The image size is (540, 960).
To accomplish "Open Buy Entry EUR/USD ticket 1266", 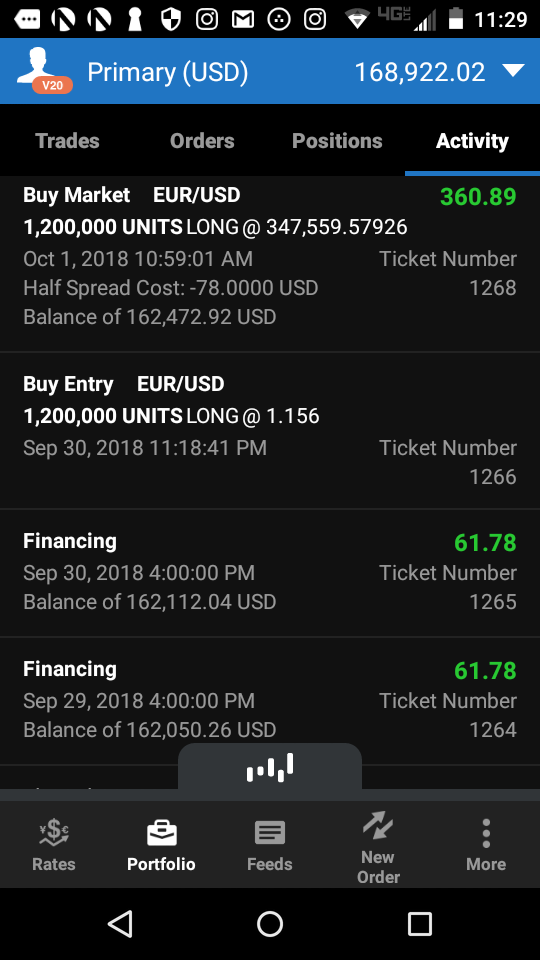I will click(x=270, y=430).
